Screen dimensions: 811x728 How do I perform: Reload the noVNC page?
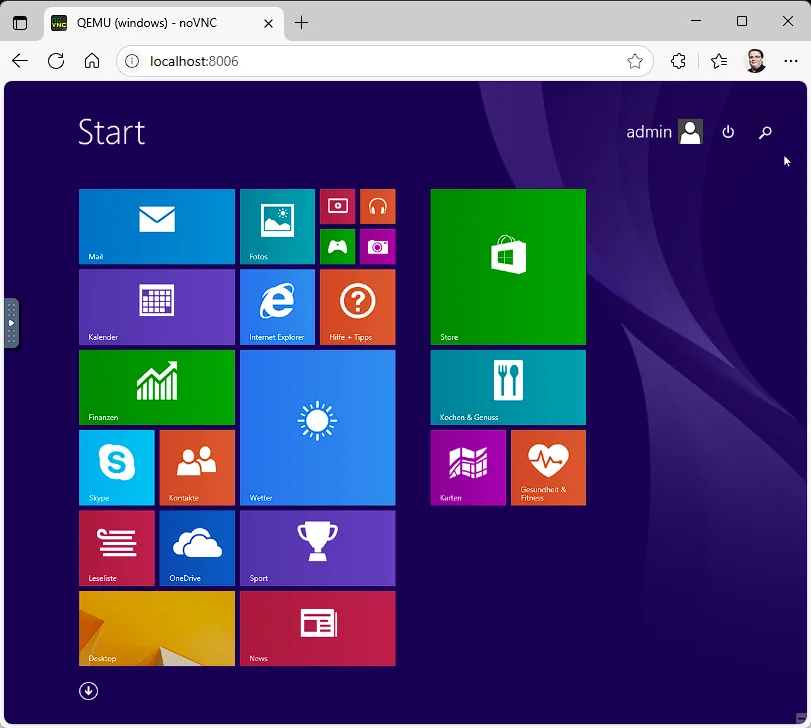click(x=56, y=61)
